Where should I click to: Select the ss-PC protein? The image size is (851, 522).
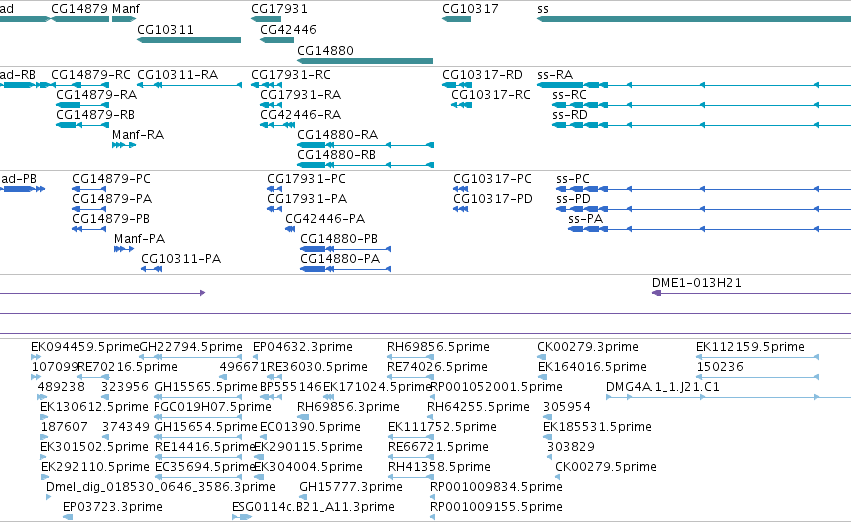pos(573,179)
